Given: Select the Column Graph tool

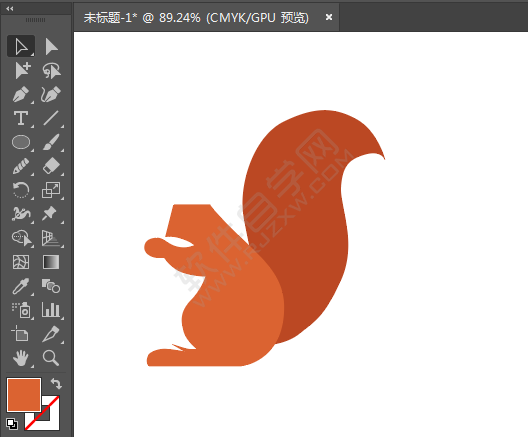Looking at the screenshot, I should [x=51, y=310].
